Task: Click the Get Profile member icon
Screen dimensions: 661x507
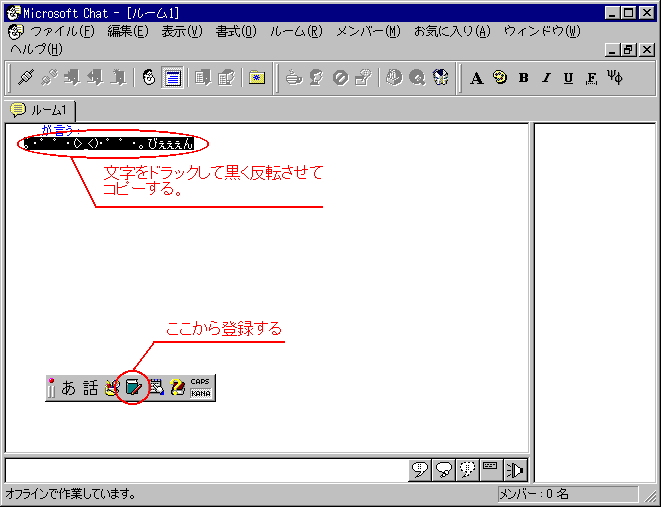Action: tap(317, 78)
